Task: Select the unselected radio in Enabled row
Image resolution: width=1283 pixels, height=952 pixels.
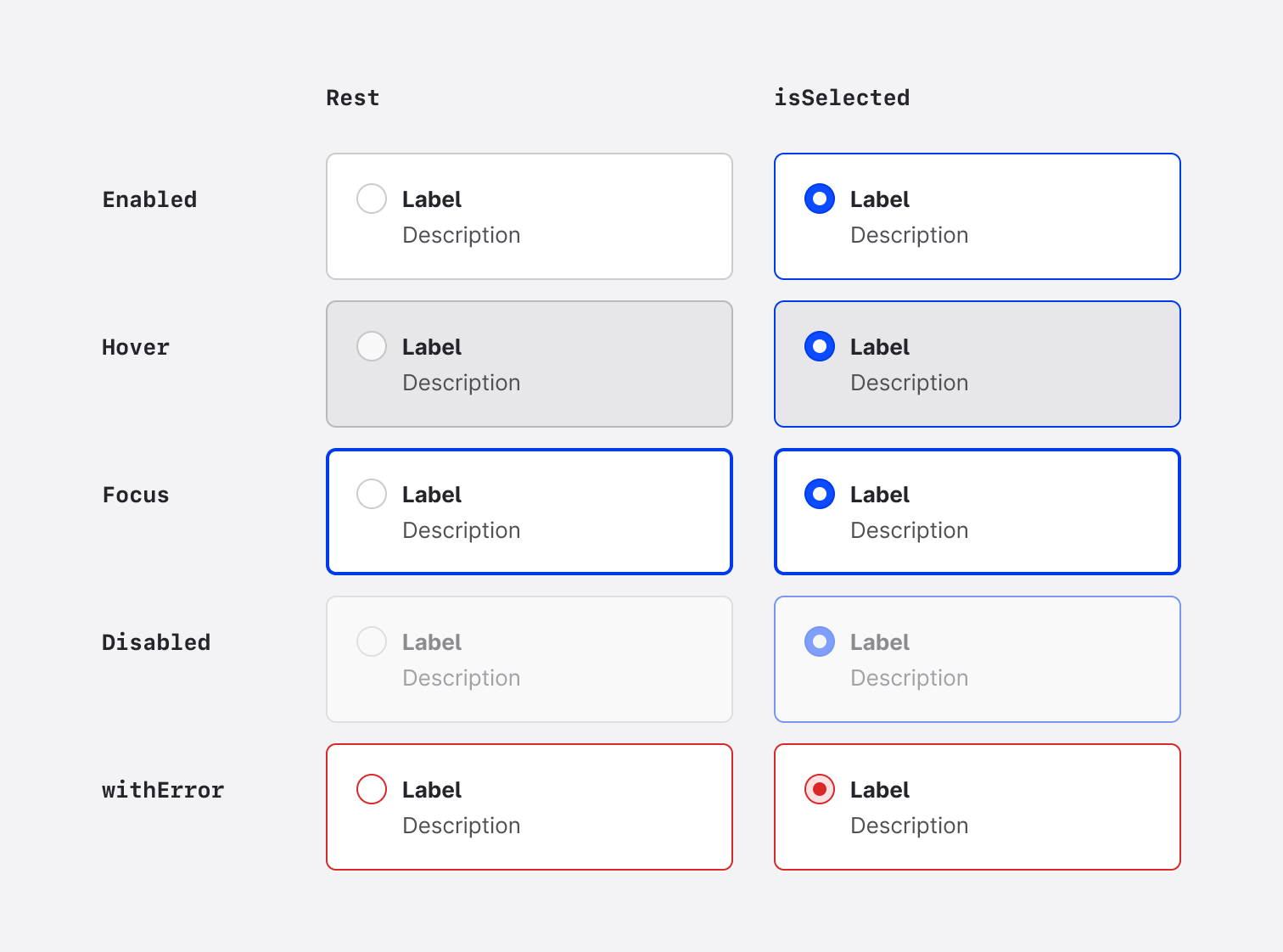Action: (372, 199)
